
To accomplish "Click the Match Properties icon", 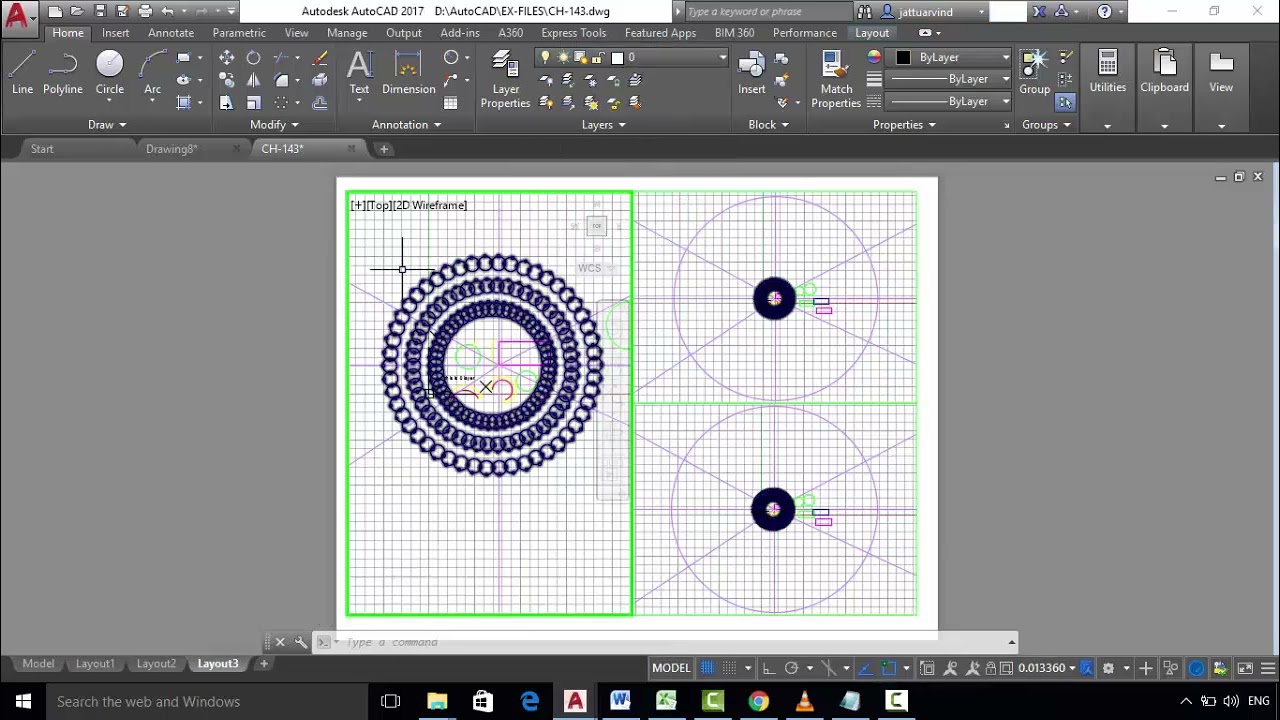I will click(x=836, y=79).
